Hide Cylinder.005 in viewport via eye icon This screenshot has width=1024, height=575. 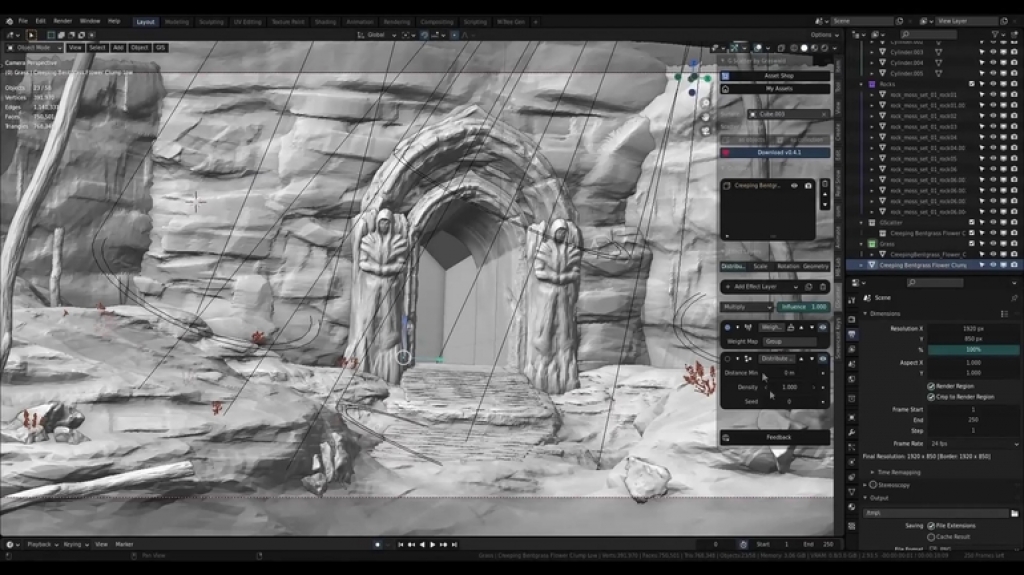[993, 74]
